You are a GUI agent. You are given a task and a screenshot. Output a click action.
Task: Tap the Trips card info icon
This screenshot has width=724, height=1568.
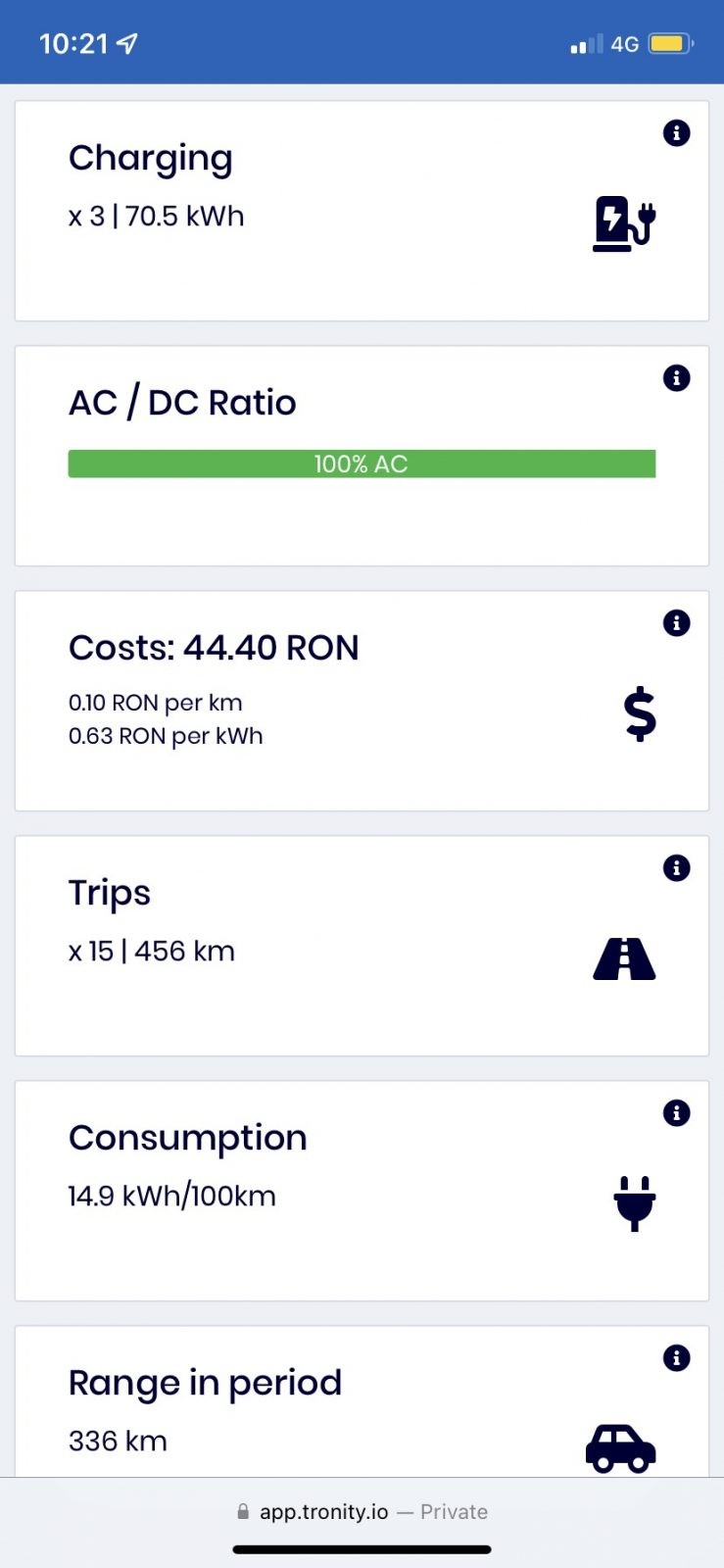tap(676, 868)
